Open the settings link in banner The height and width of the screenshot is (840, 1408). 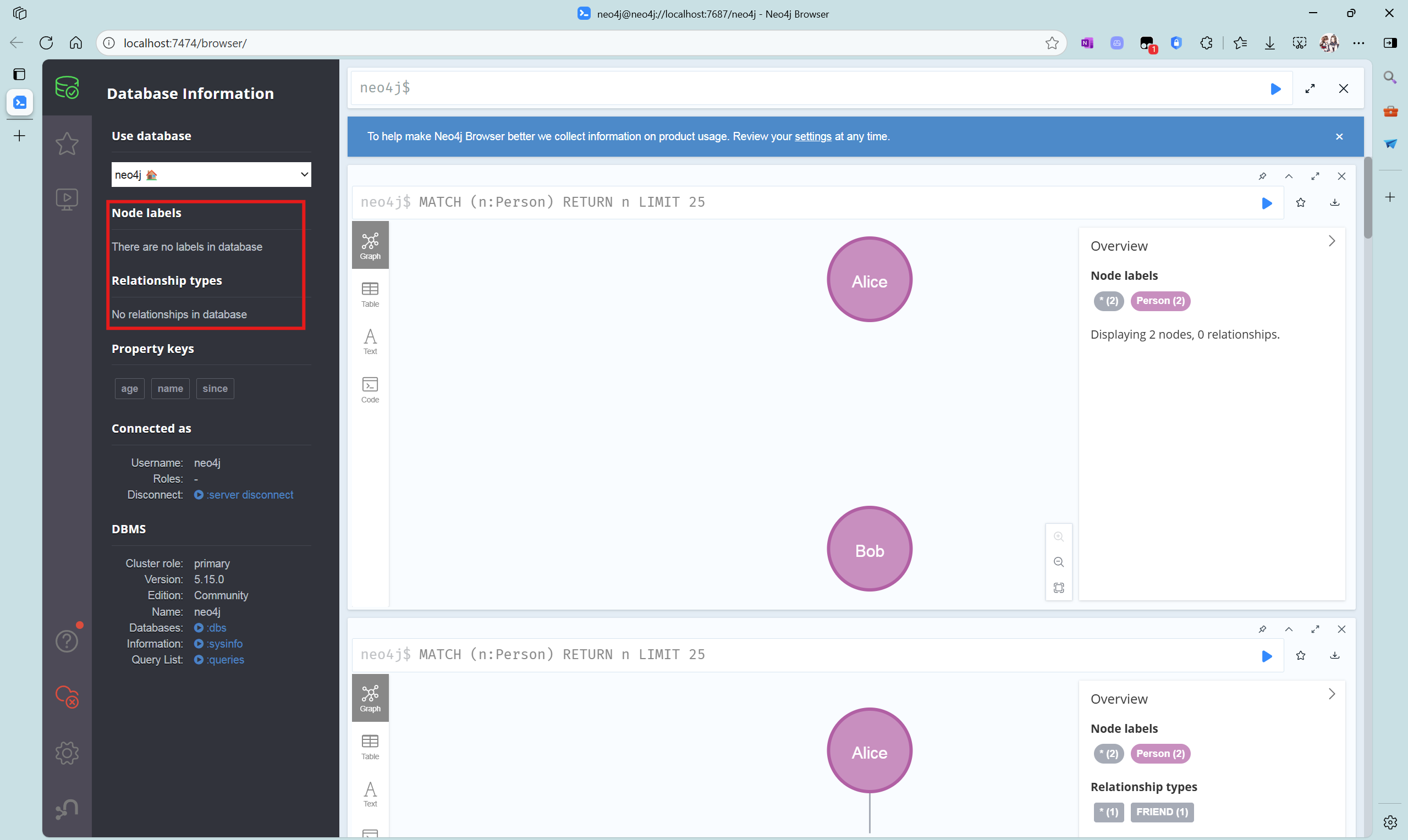tap(812, 136)
